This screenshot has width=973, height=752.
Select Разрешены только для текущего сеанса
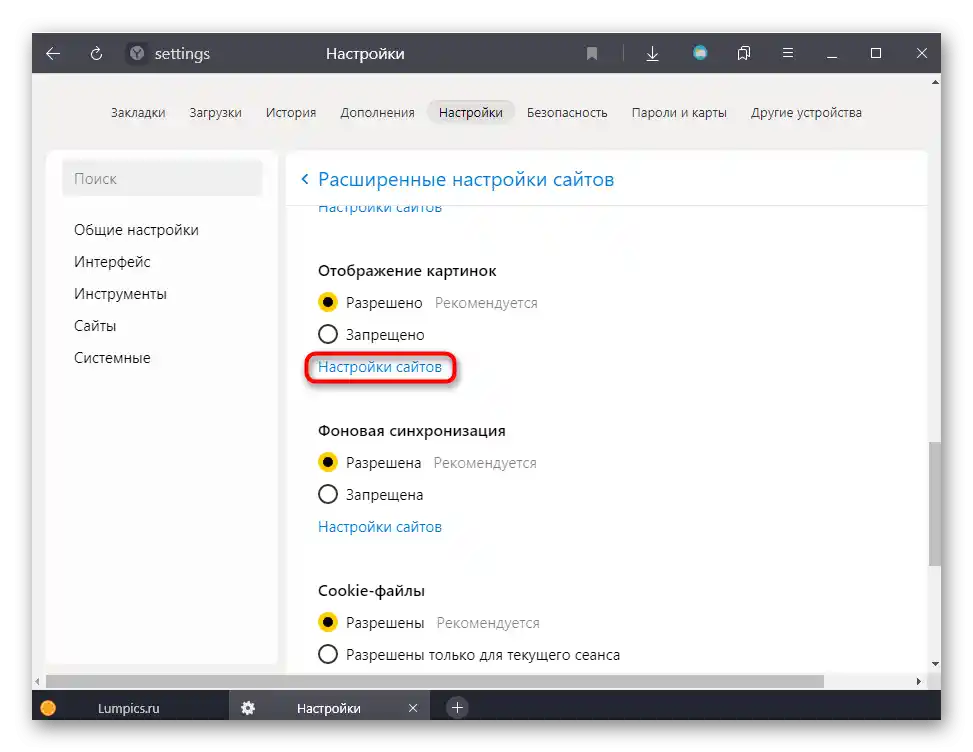point(328,655)
